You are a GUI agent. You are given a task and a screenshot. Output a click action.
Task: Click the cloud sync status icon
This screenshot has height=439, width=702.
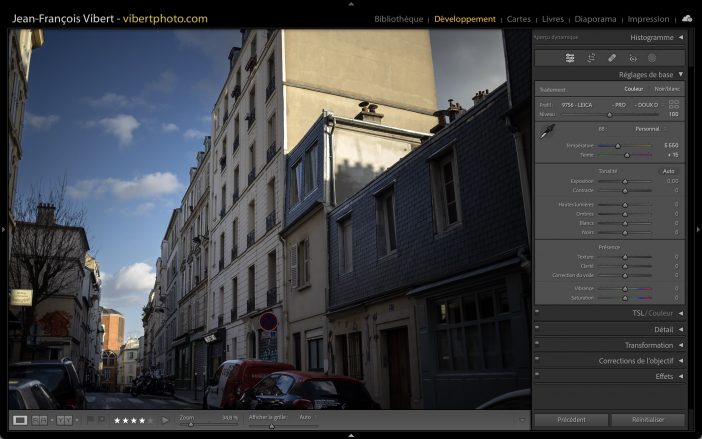pos(686,18)
